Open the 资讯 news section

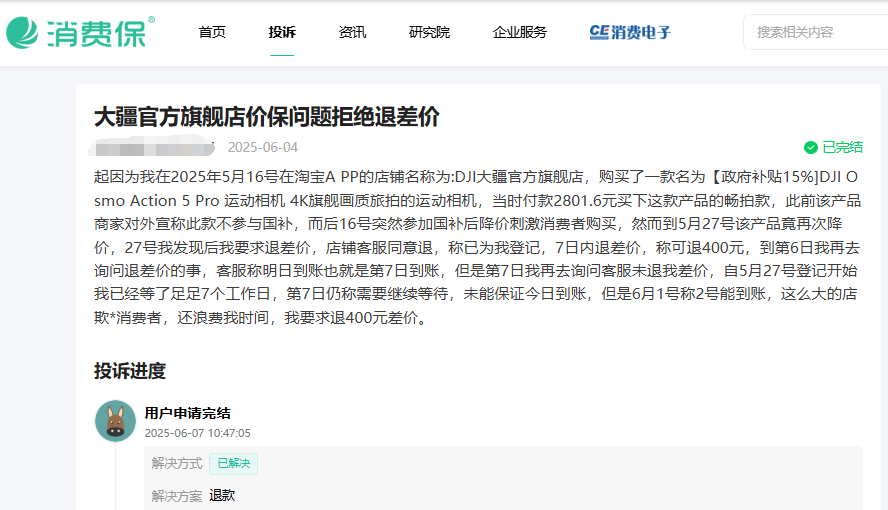coord(352,32)
